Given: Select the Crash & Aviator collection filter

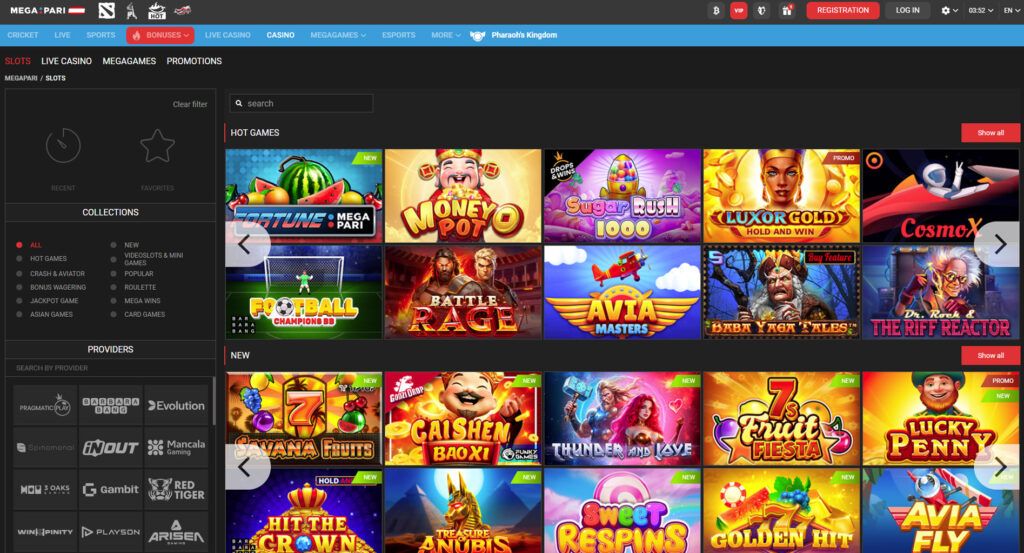Looking at the screenshot, I should tap(51, 274).
